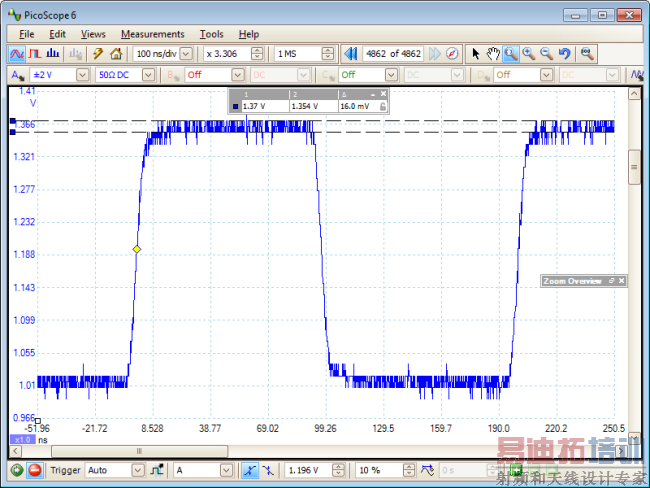Start capturing with the green Go button
The image size is (650, 488).
point(17,470)
